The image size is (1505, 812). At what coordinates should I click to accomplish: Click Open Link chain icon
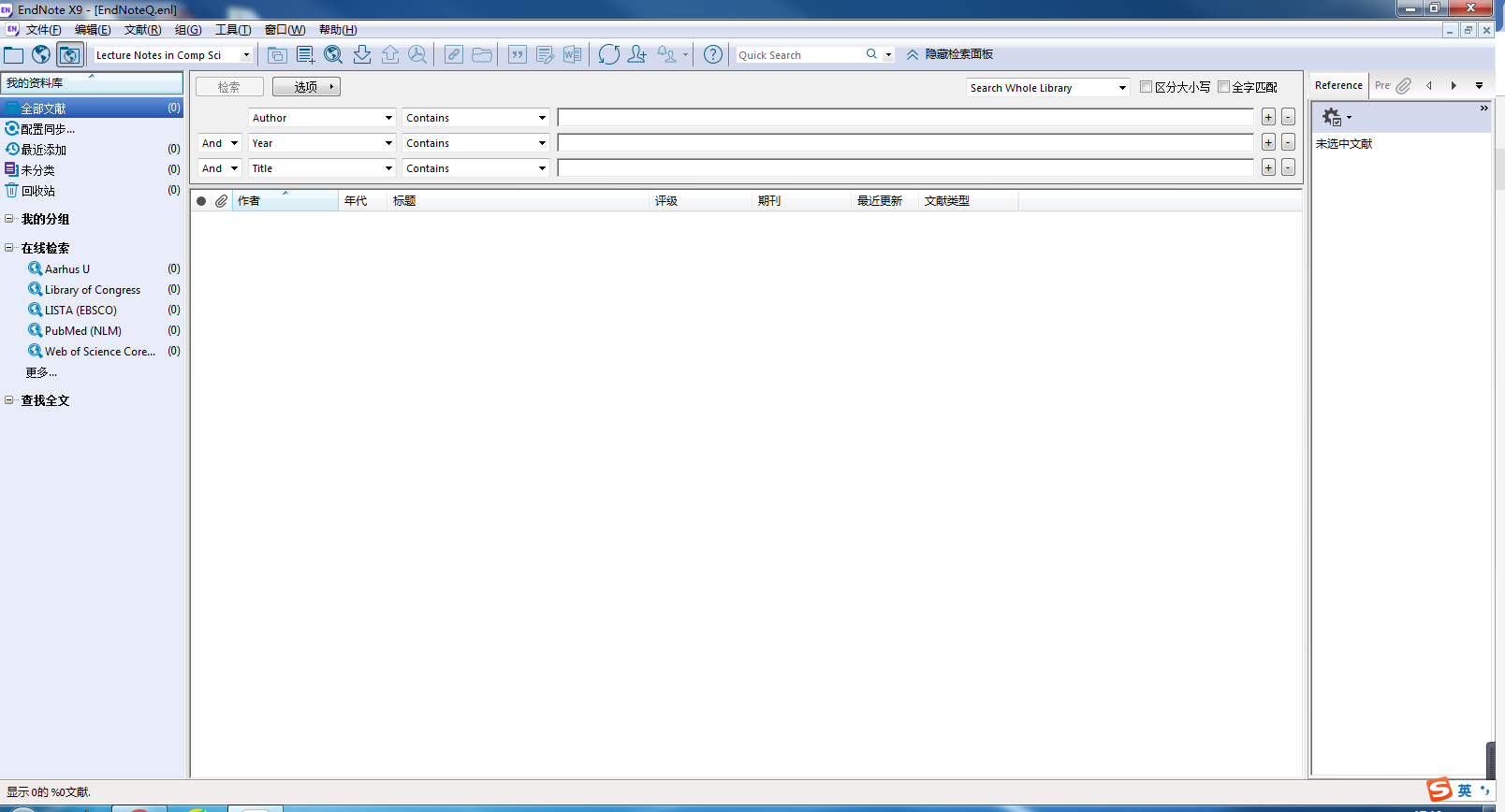(454, 55)
